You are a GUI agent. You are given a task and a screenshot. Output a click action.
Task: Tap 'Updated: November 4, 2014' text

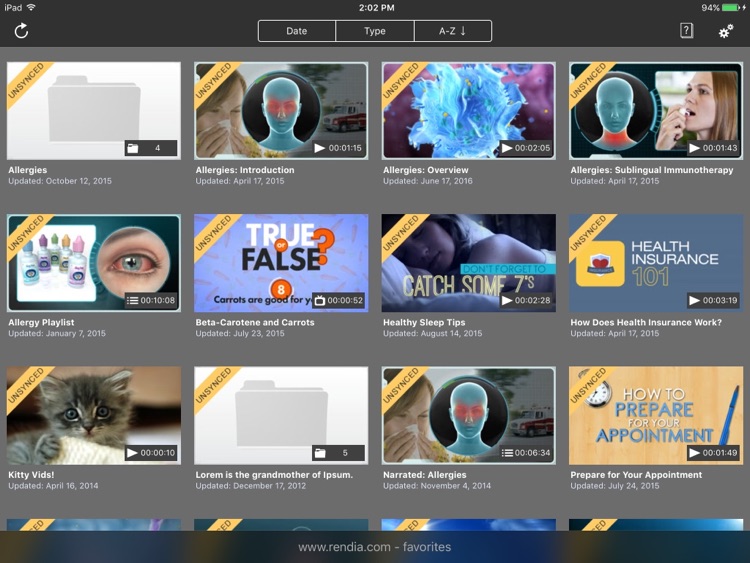(437, 486)
